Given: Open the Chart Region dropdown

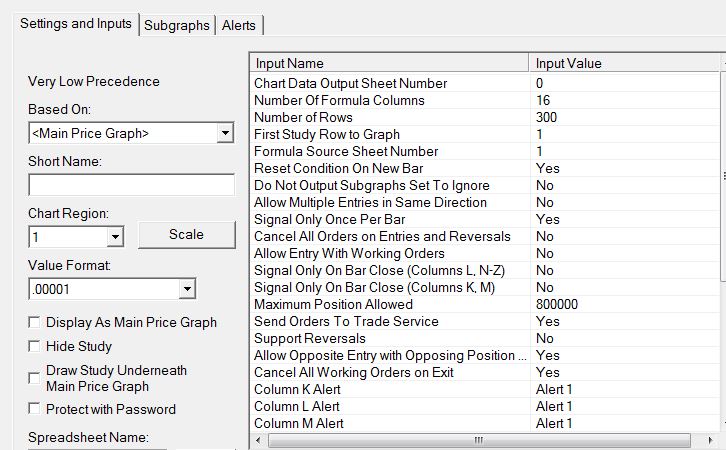Looking at the screenshot, I should (114, 237).
